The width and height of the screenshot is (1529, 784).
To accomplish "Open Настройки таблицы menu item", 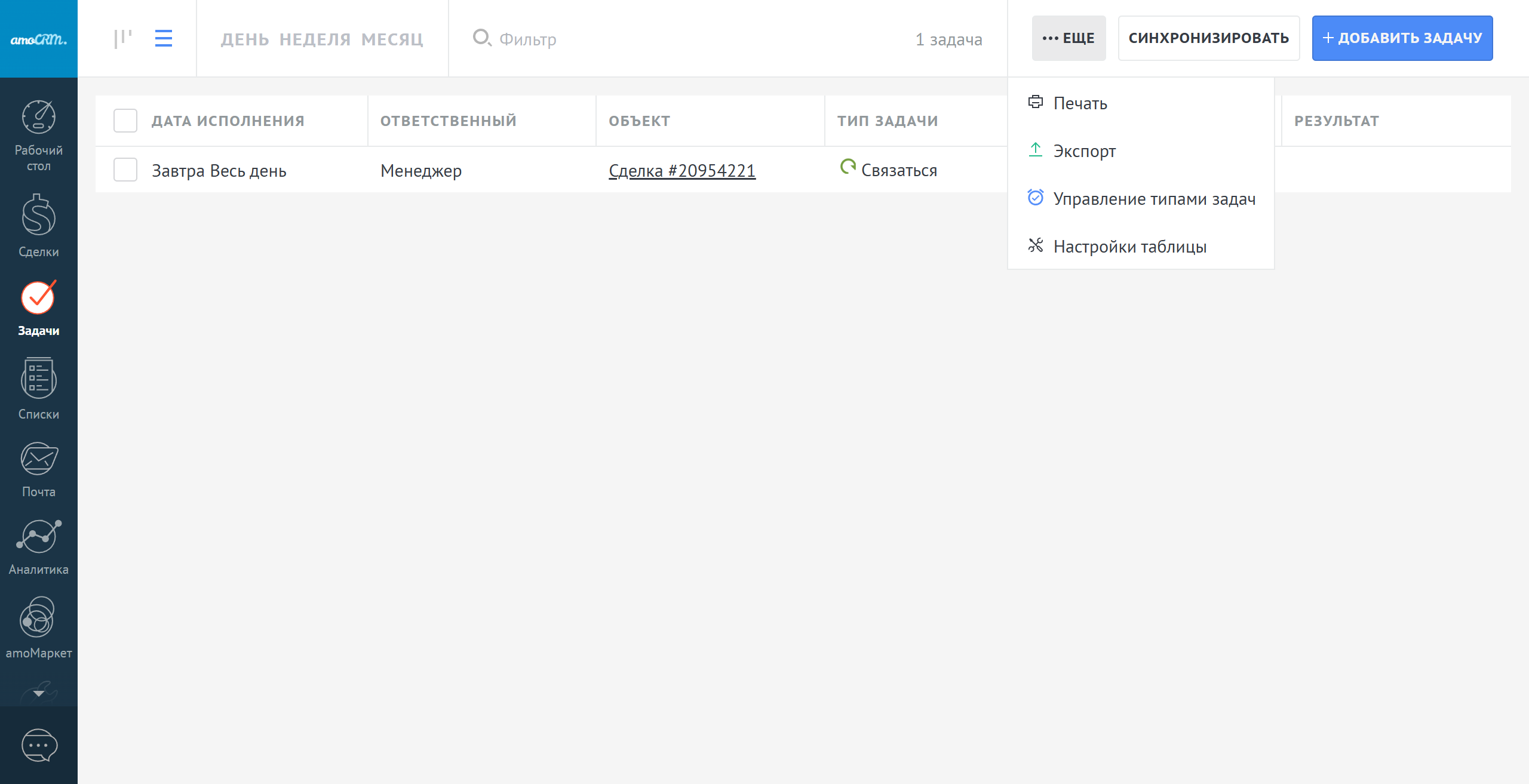I will (x=1129, y=247).
